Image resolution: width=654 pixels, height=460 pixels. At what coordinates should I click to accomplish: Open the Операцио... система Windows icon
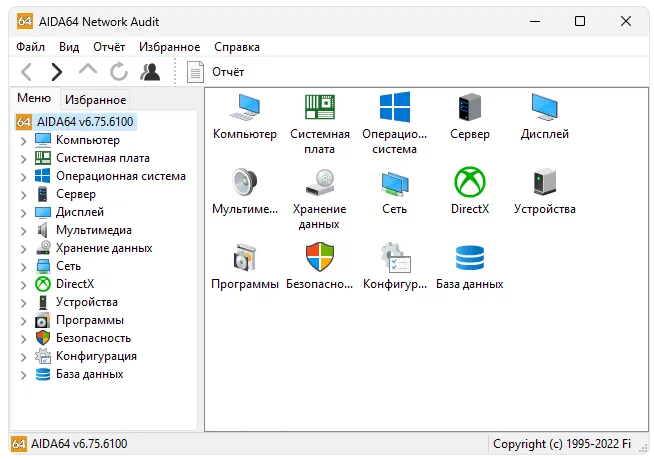[395, 107]
